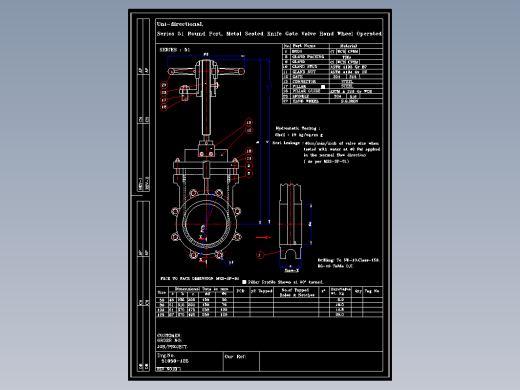This screenshot has height=390, width=520.
Task: Click the "CONNECTOR" part name
Action: [x=304, y=82]
